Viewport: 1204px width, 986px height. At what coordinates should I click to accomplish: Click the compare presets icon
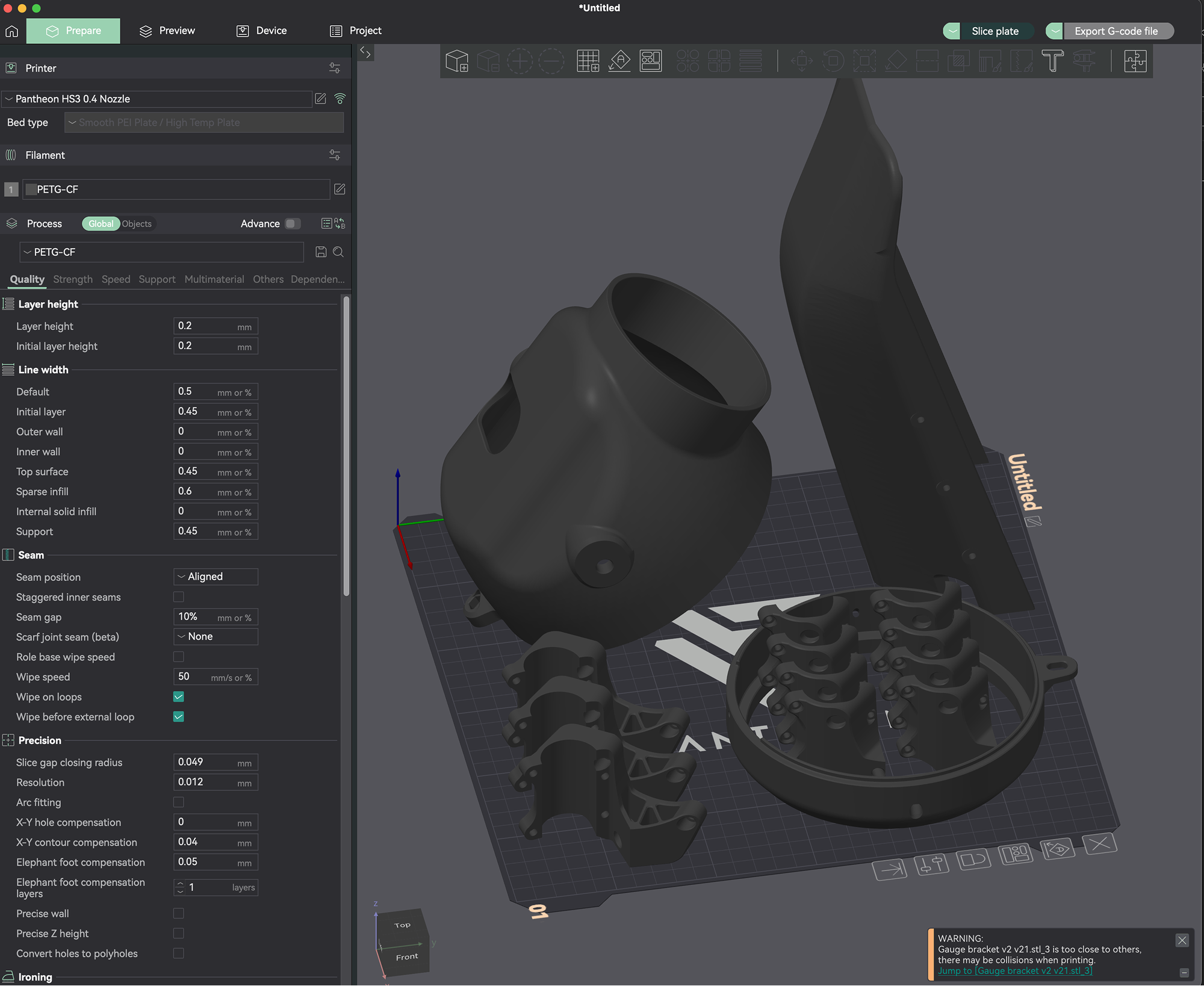click(x=340, y=223)
